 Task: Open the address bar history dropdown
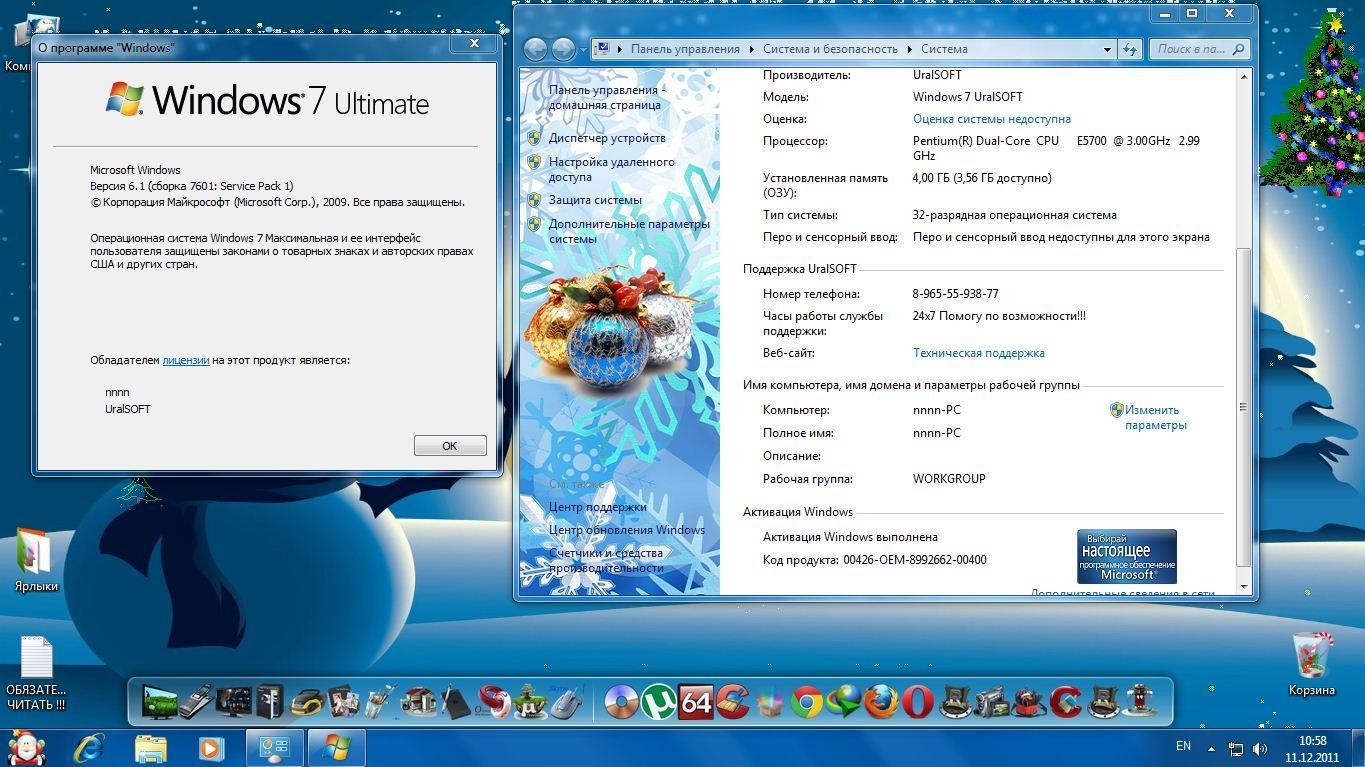(1107, 49)
